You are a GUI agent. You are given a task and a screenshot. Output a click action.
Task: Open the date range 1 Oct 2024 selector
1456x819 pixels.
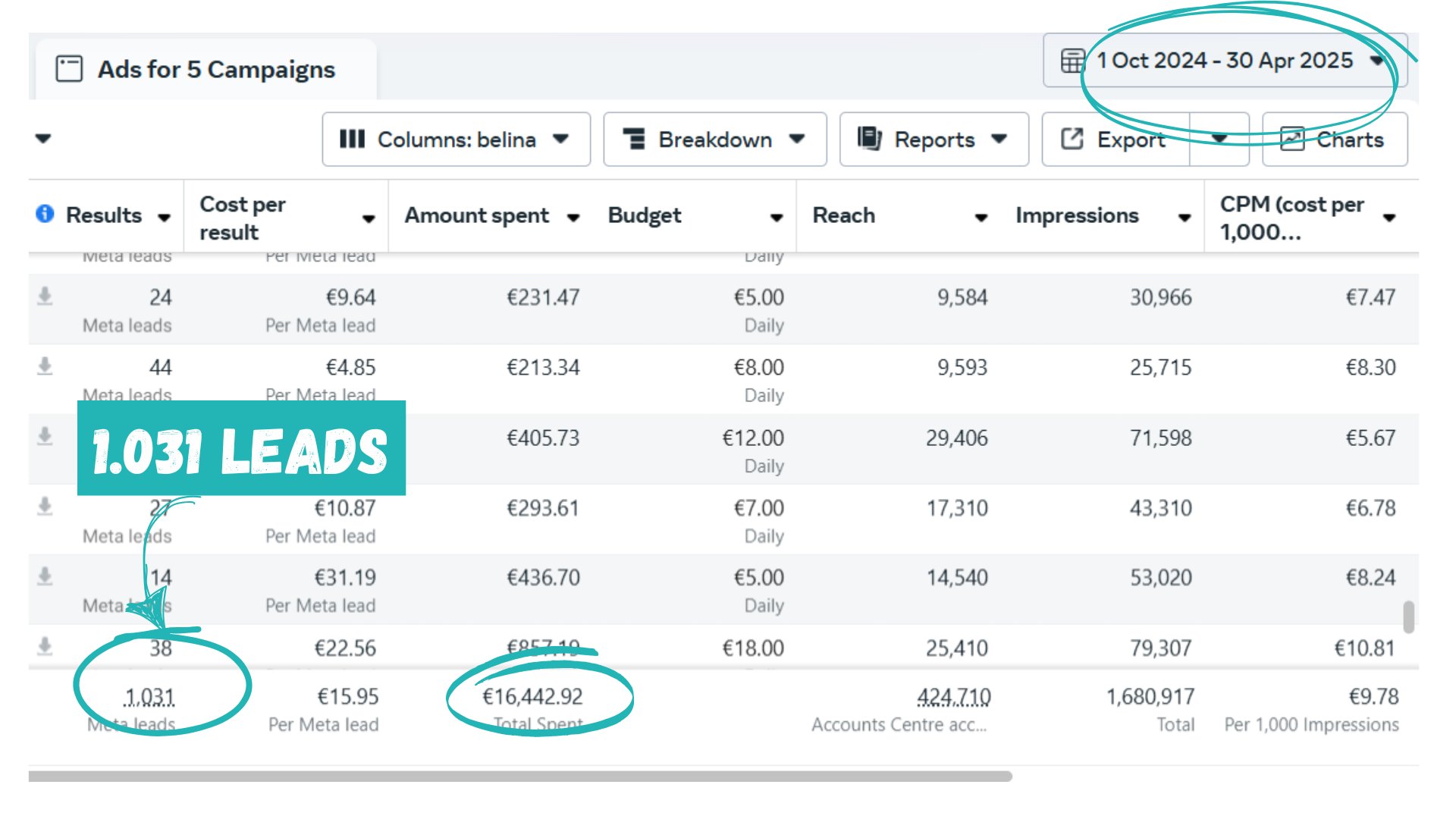click(x=1225, y=61)
